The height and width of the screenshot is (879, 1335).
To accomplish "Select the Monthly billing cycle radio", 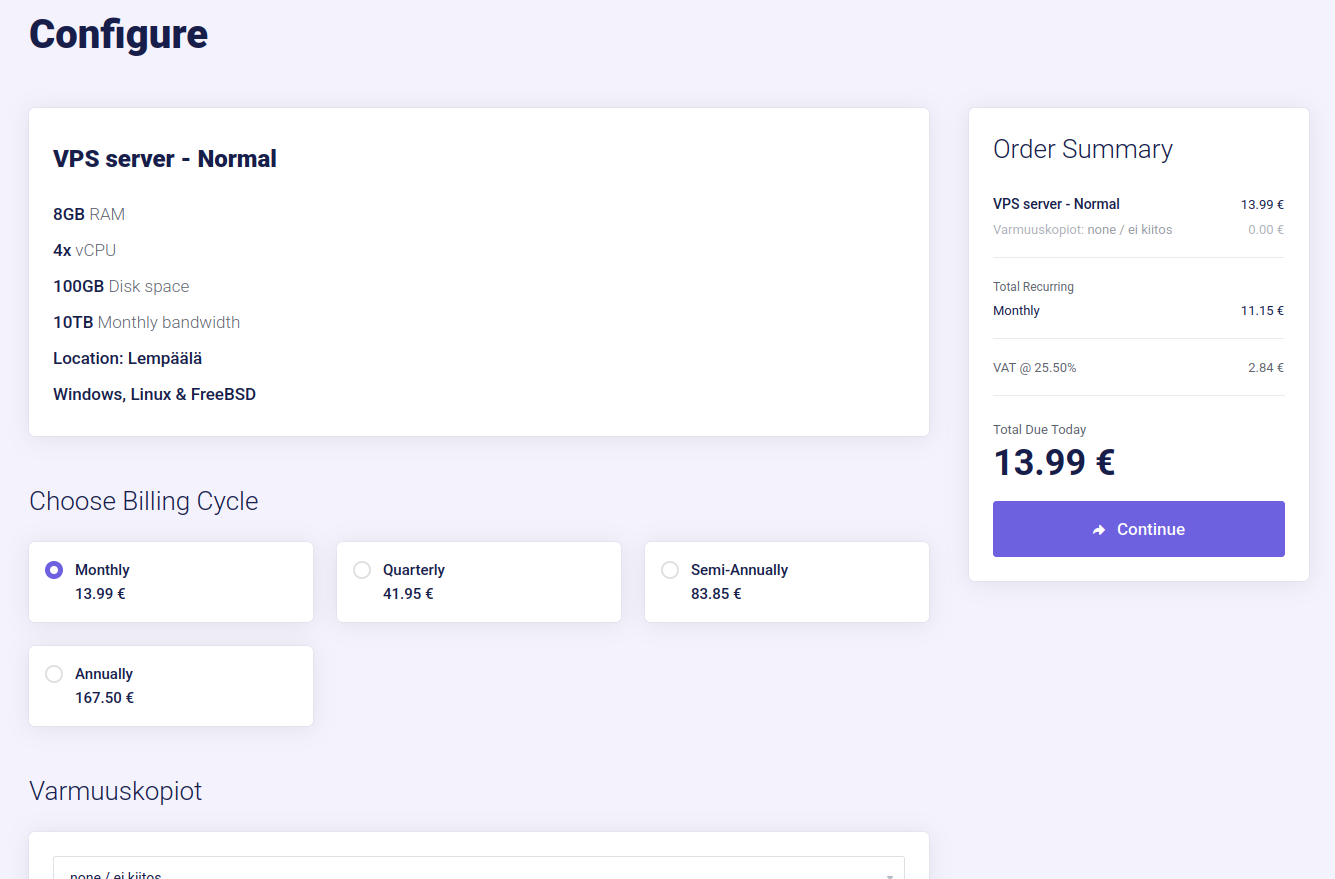I will 54,570.
